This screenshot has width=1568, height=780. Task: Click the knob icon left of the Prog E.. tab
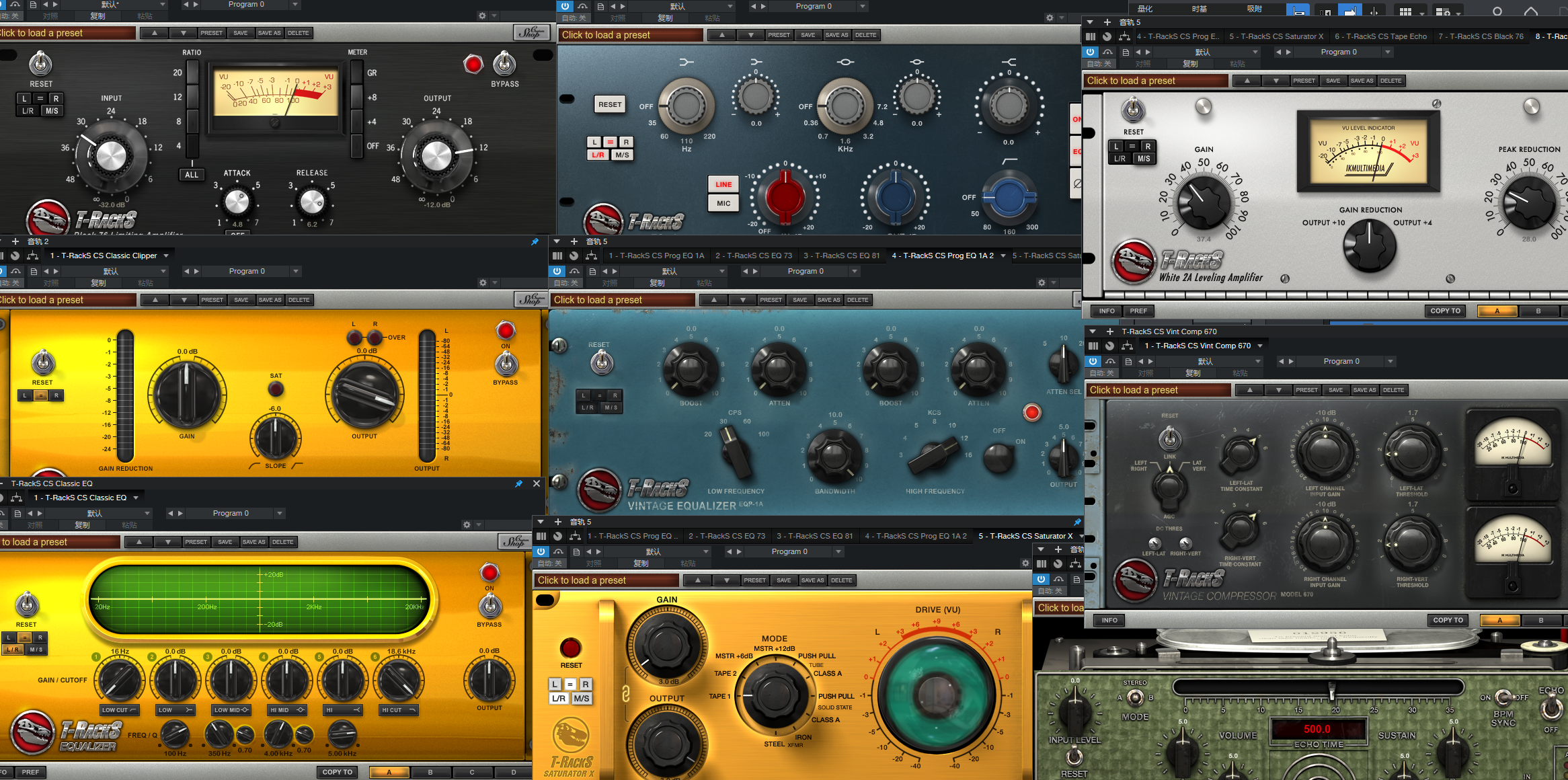click(1107, 36)
